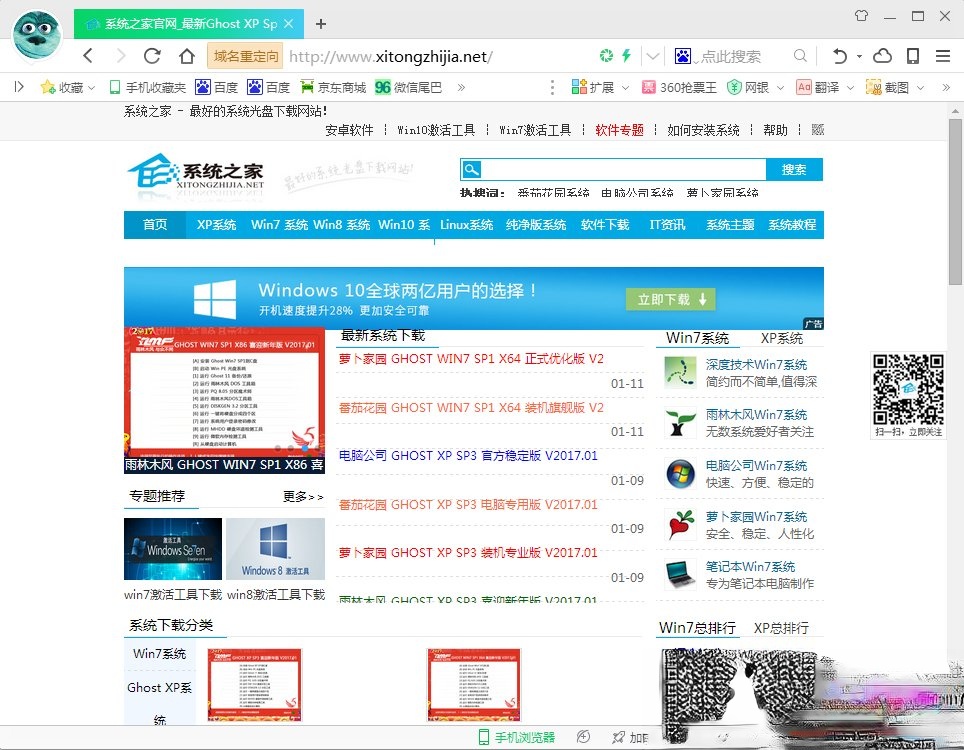
Task: Toggle the bookmarks sidebar arrow icon
Action: pos(19,87)
